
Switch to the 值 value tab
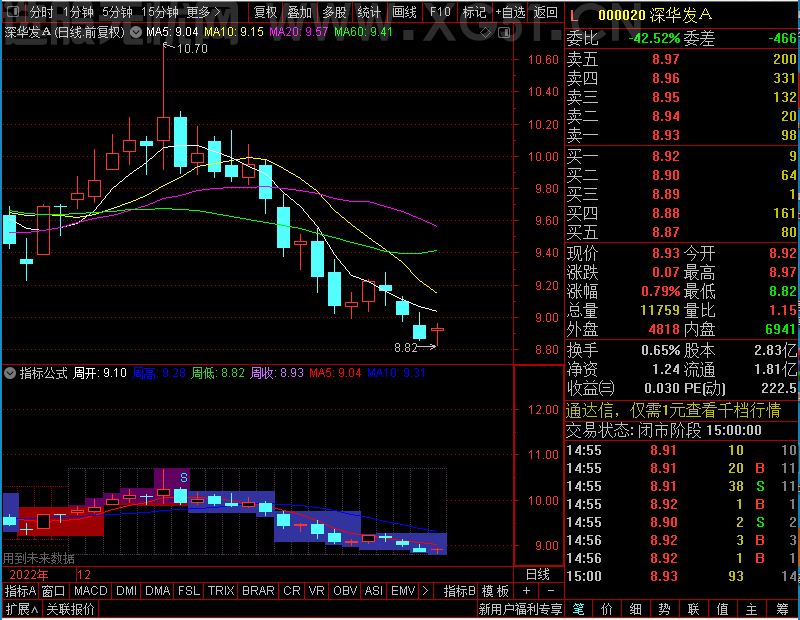pyautogui.click(x=722, y=609)
